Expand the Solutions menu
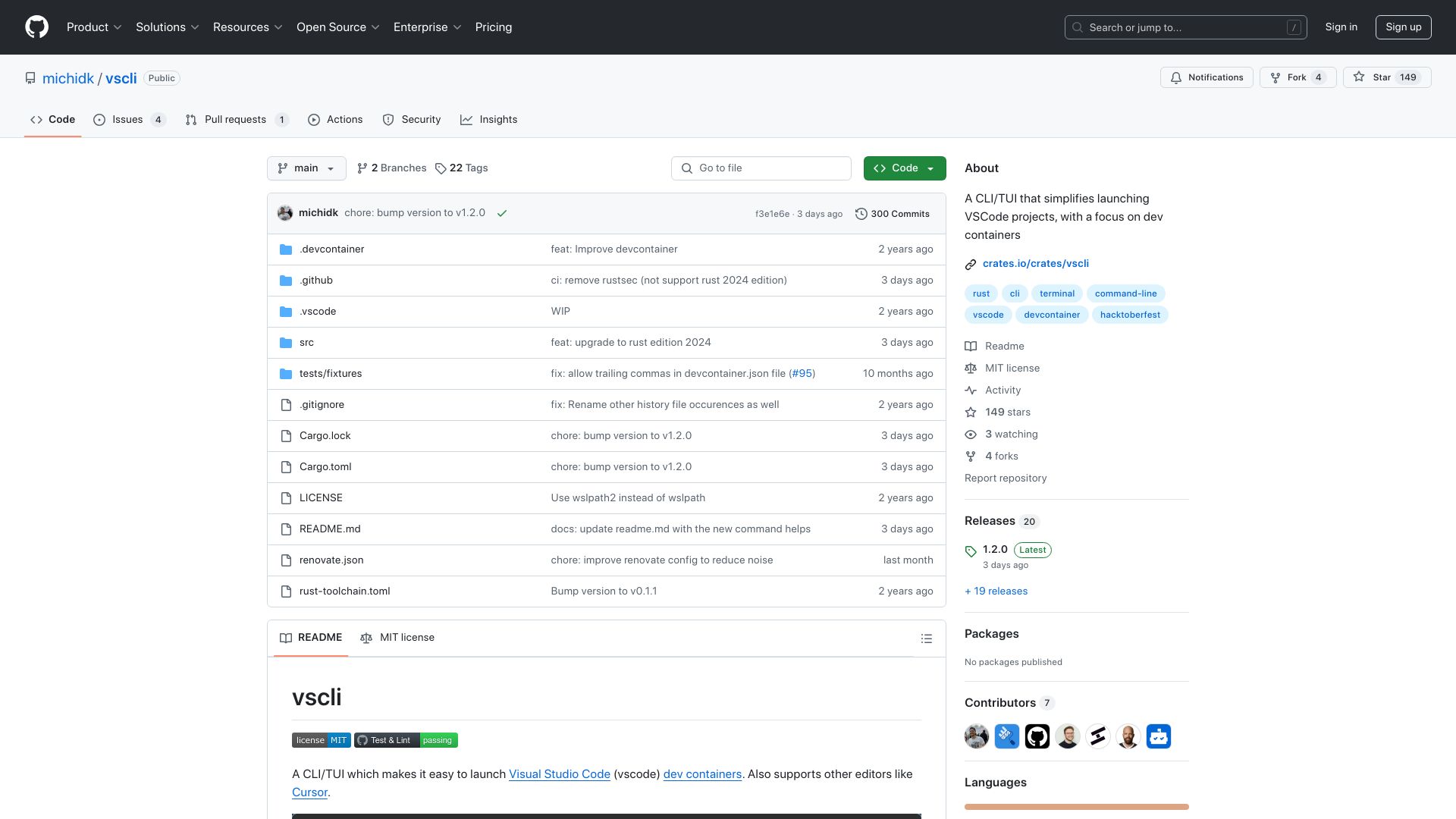 pyautogui.click(x=167, y=27)
